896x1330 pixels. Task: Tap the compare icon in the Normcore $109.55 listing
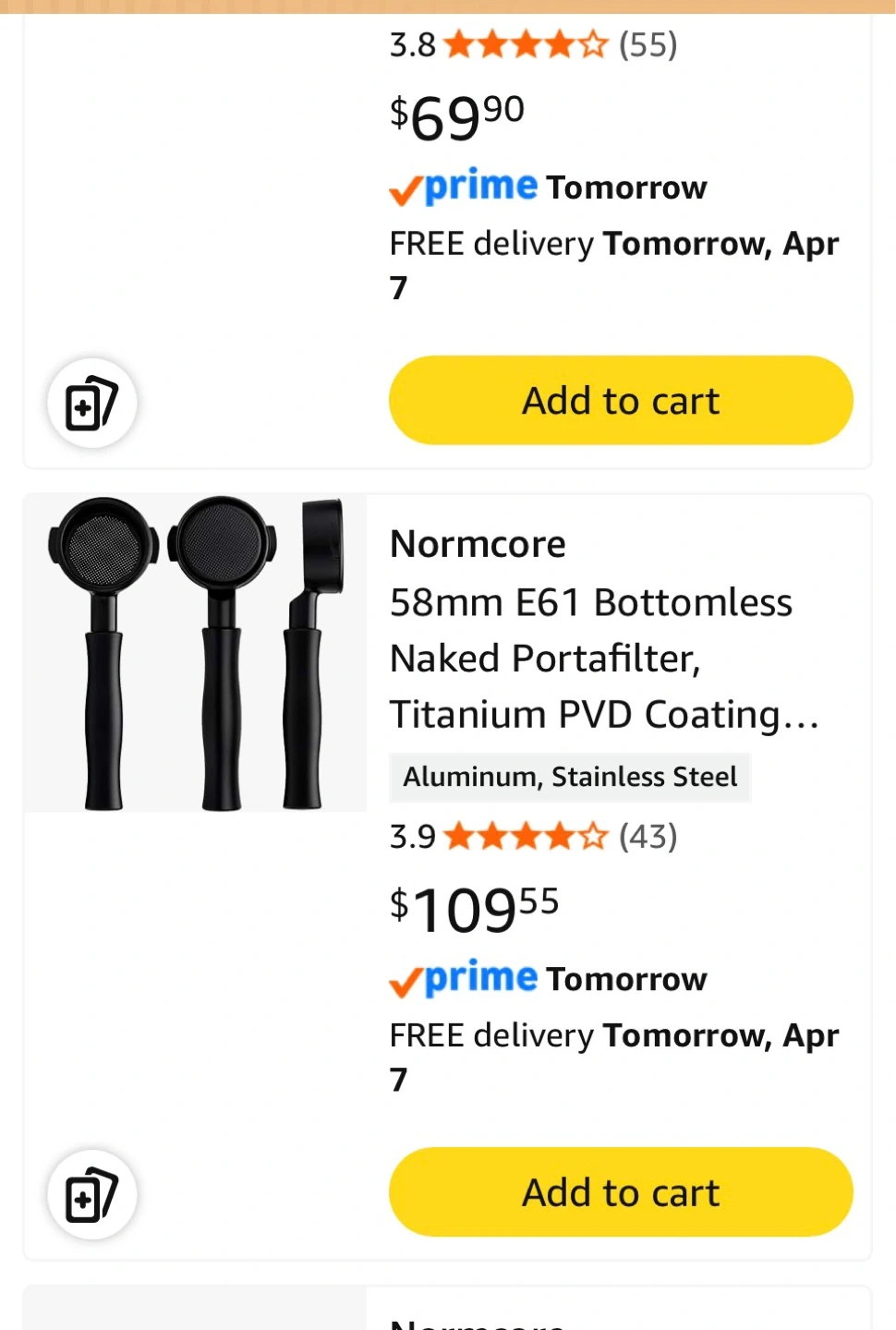click(x=91, y=1195)
